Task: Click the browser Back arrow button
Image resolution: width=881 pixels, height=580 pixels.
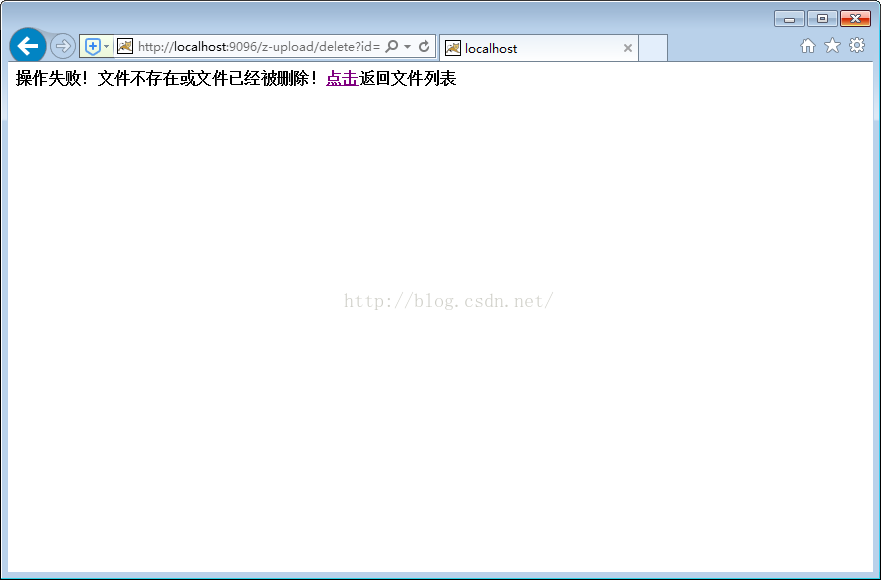Action: coord(27,46)
